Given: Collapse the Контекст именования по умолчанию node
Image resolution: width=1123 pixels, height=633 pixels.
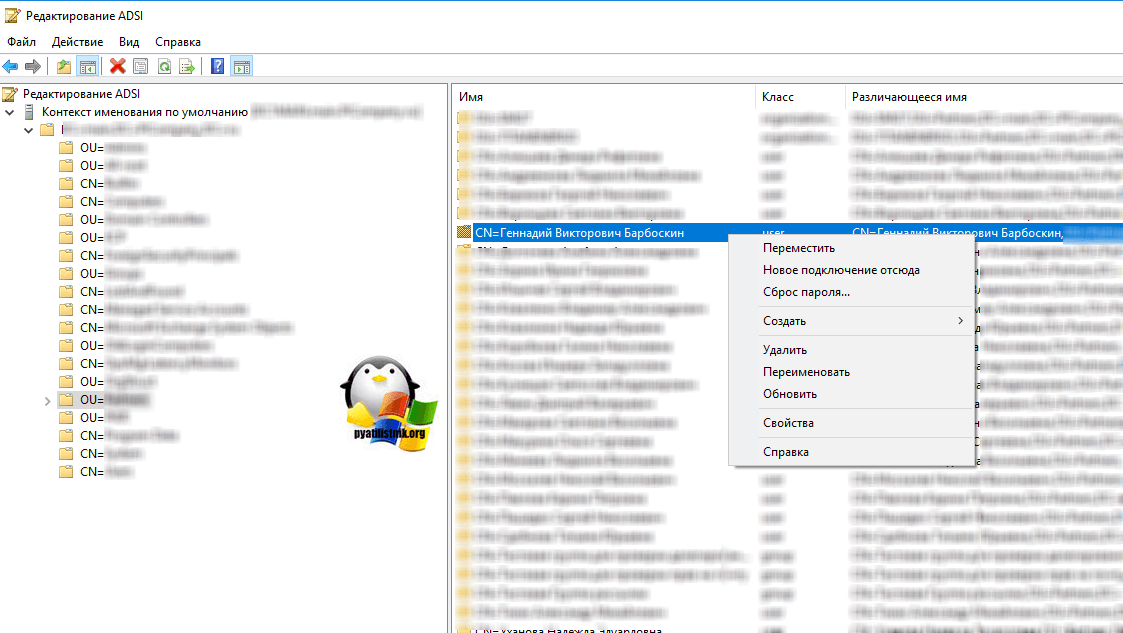Looking at the screenshot, I should point(10,112).
